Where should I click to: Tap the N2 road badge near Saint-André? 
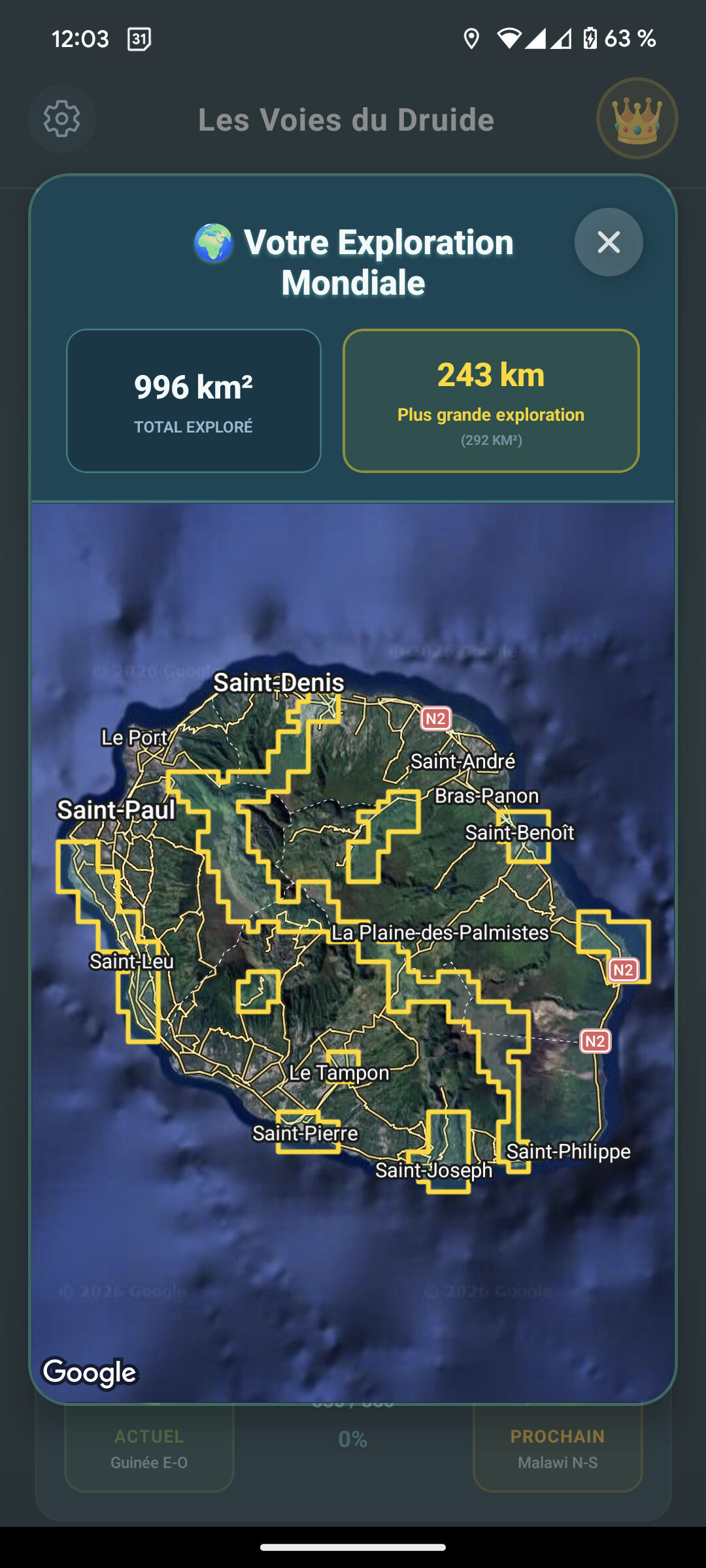point(436,719)
